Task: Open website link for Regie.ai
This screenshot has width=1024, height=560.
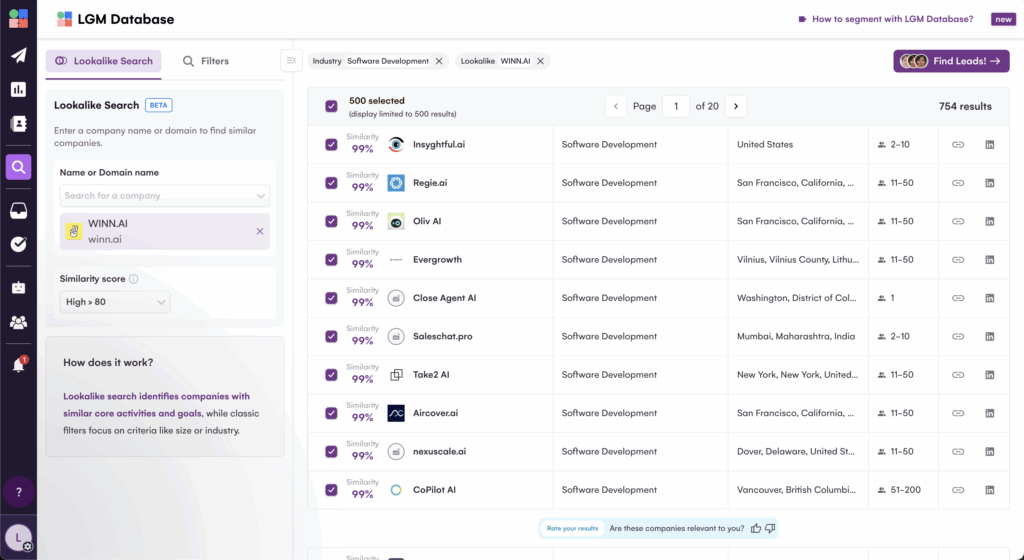Action: [x=957, y=183]
